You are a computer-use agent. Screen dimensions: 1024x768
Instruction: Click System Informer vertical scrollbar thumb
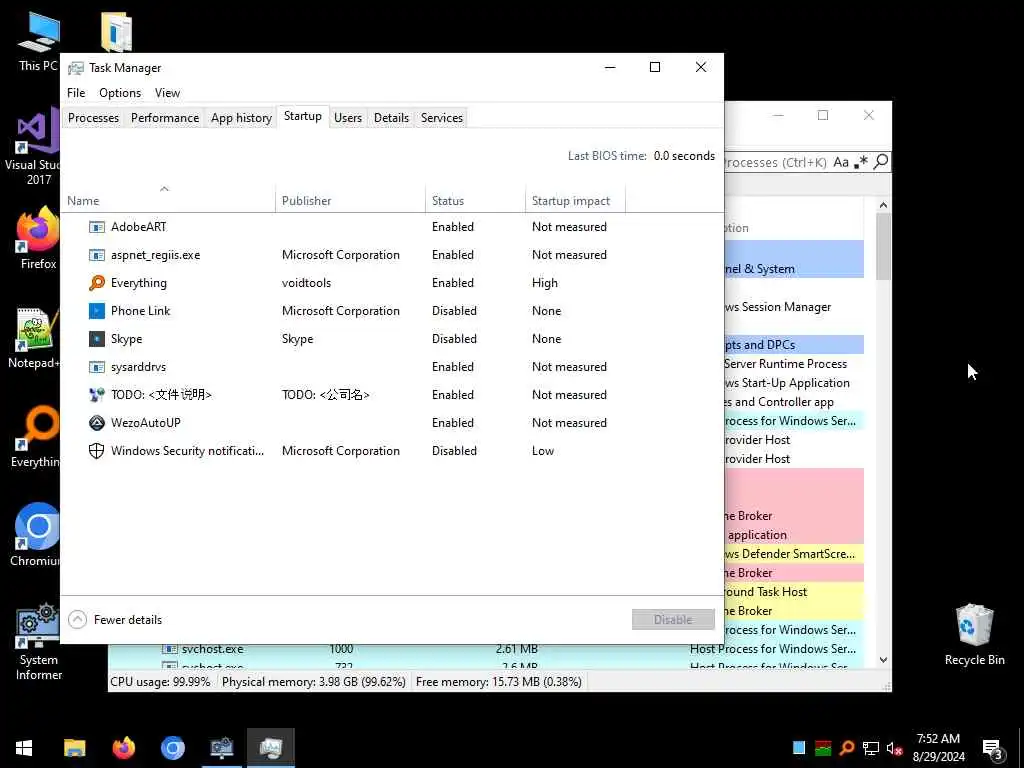click(x=883, y=246)
